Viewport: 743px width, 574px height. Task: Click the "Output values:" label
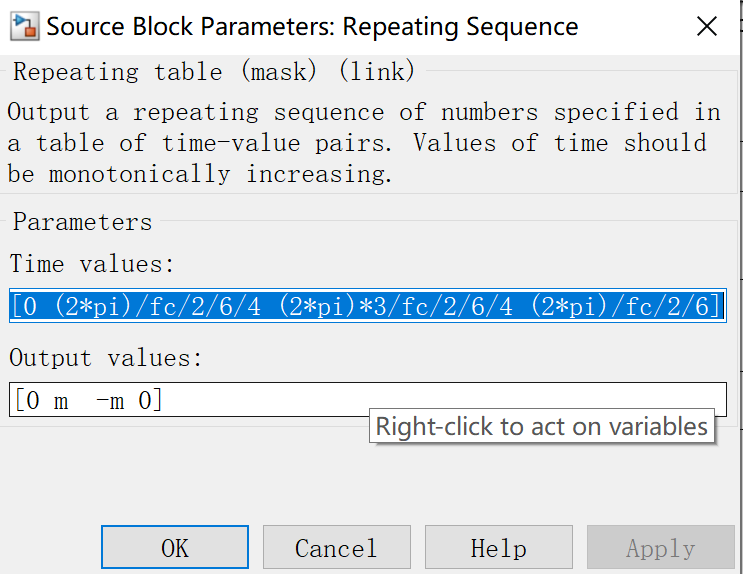[x=106, y=358]
